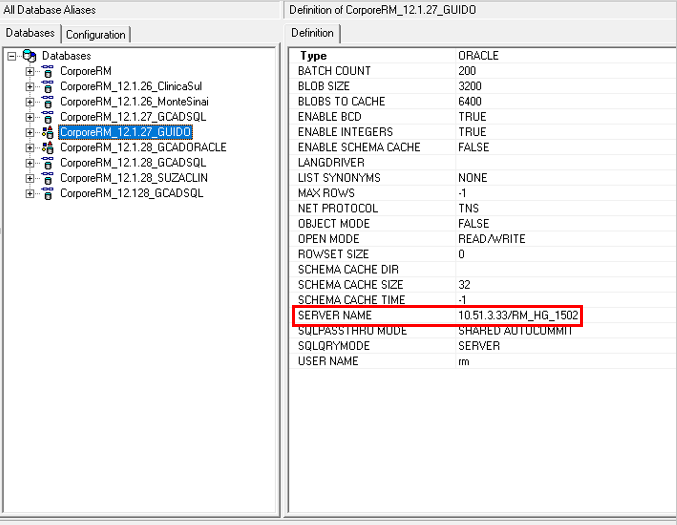Click the SQLQRYMODE value SERVER
The image size is (677, 525).
click(479, 346)
